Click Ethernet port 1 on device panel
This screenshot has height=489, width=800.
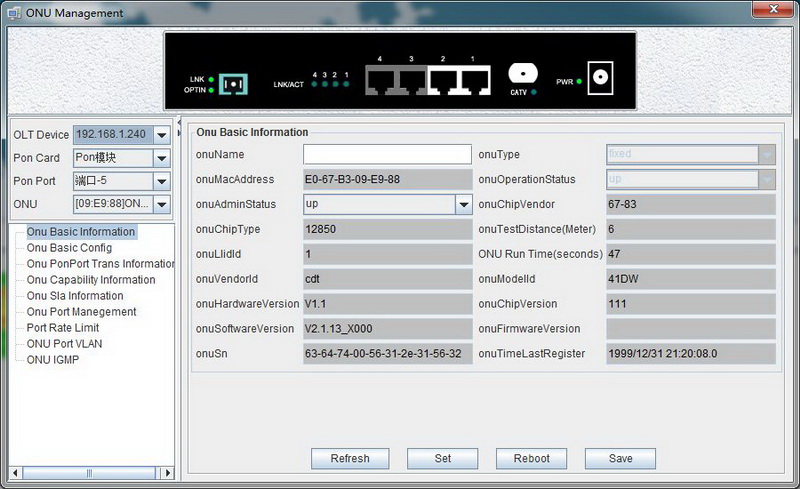(473, 80)
